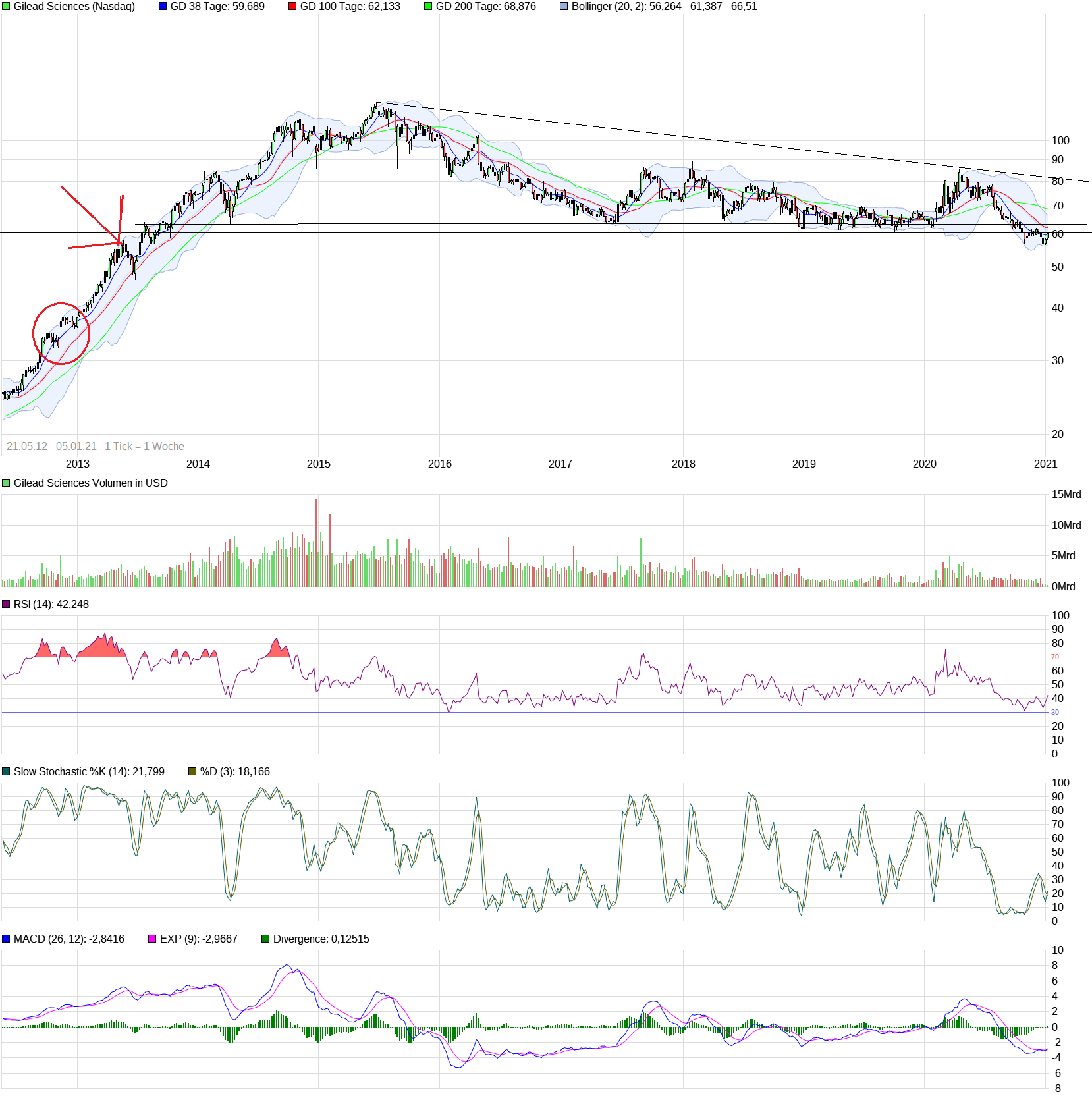Click the Bollinger band legend square
1092x1100 pixels.
pyautogui.click(x=564, y=7)
